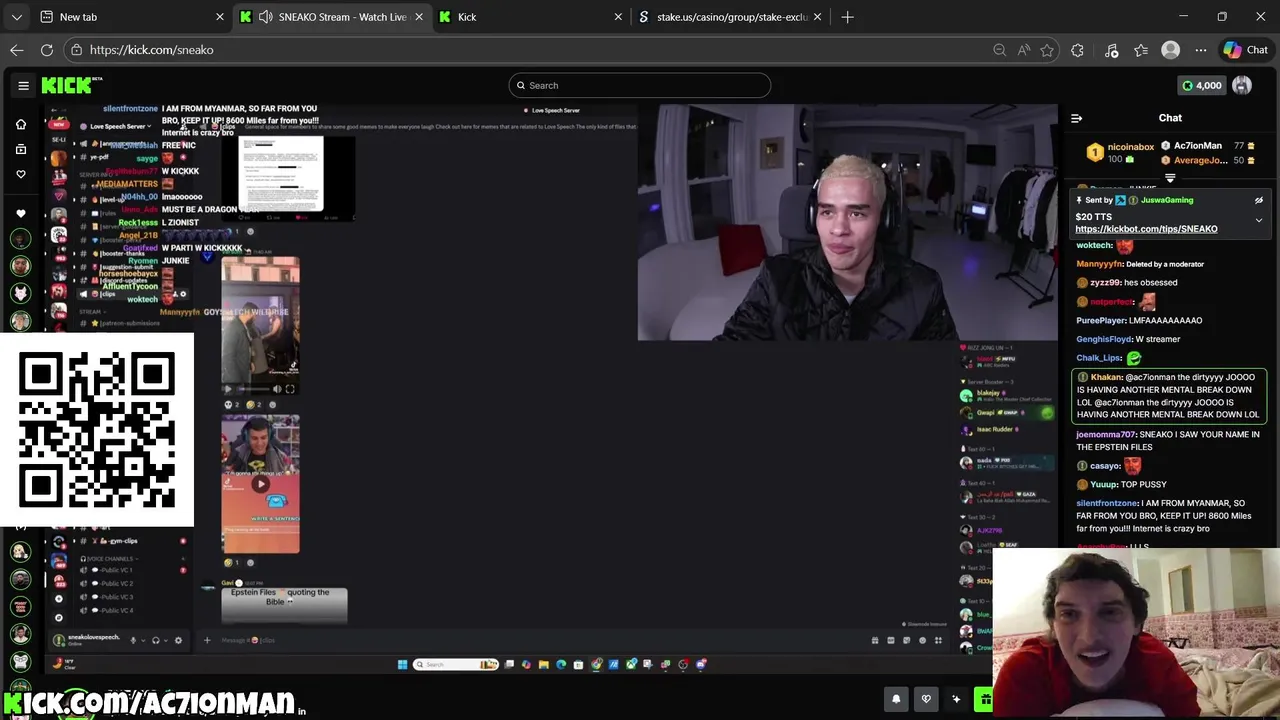Open the Kick sidebar hamburger menu

pyautogui.click(x=23, y=85)
